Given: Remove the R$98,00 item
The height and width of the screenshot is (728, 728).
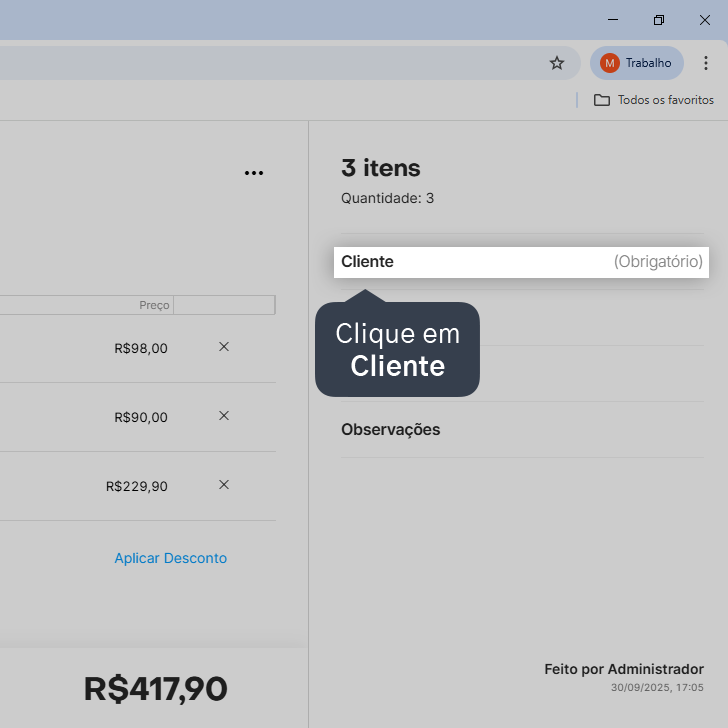Looking at the screenshot, I should point(224,347).
